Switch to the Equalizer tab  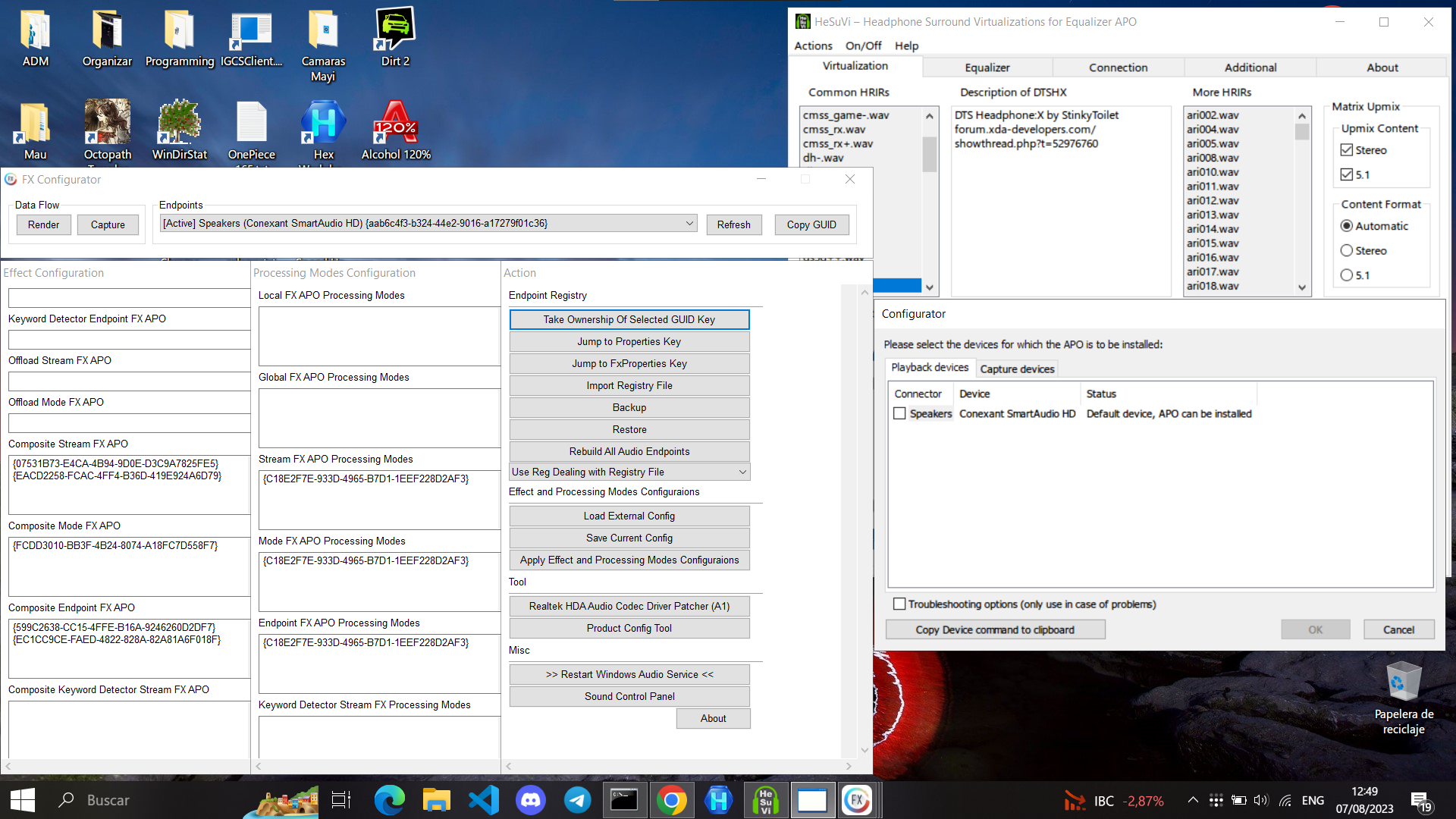(987, 67)
